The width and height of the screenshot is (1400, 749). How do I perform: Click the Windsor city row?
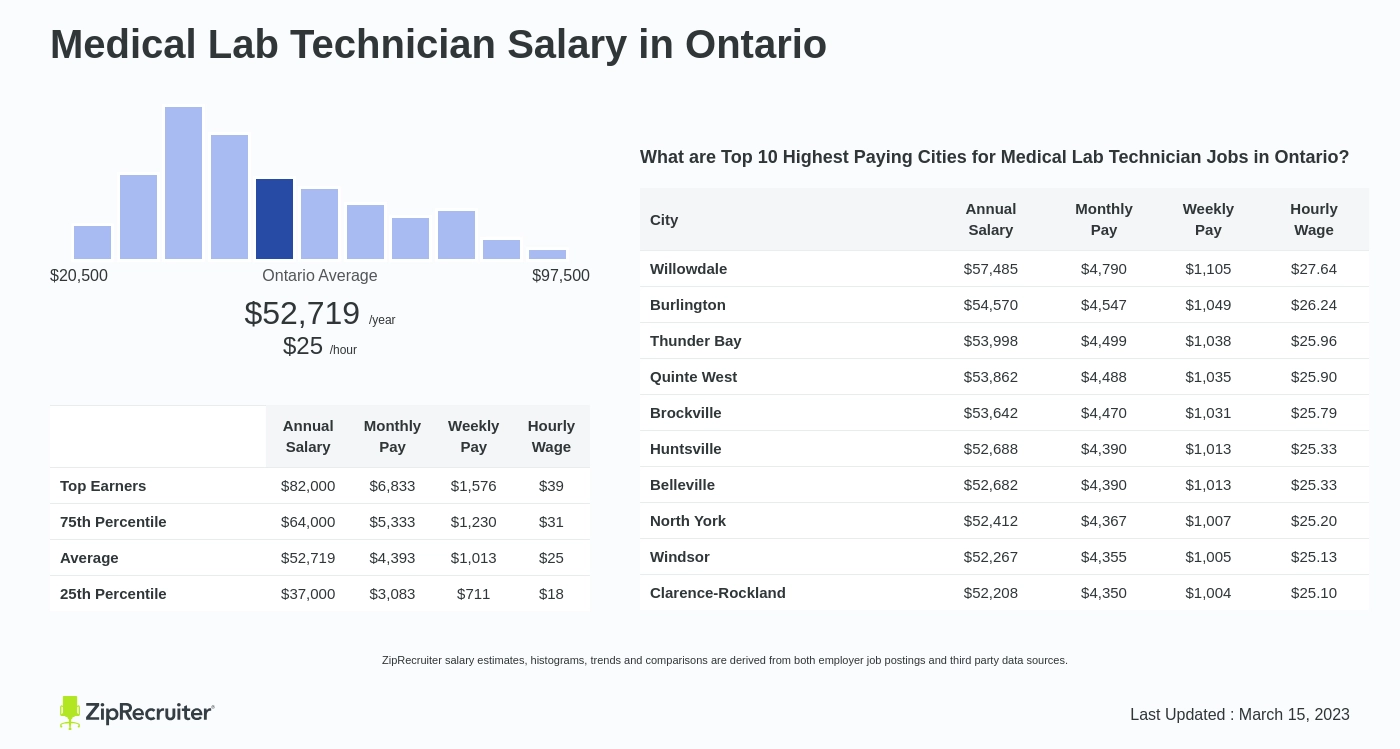point(1005,556)
